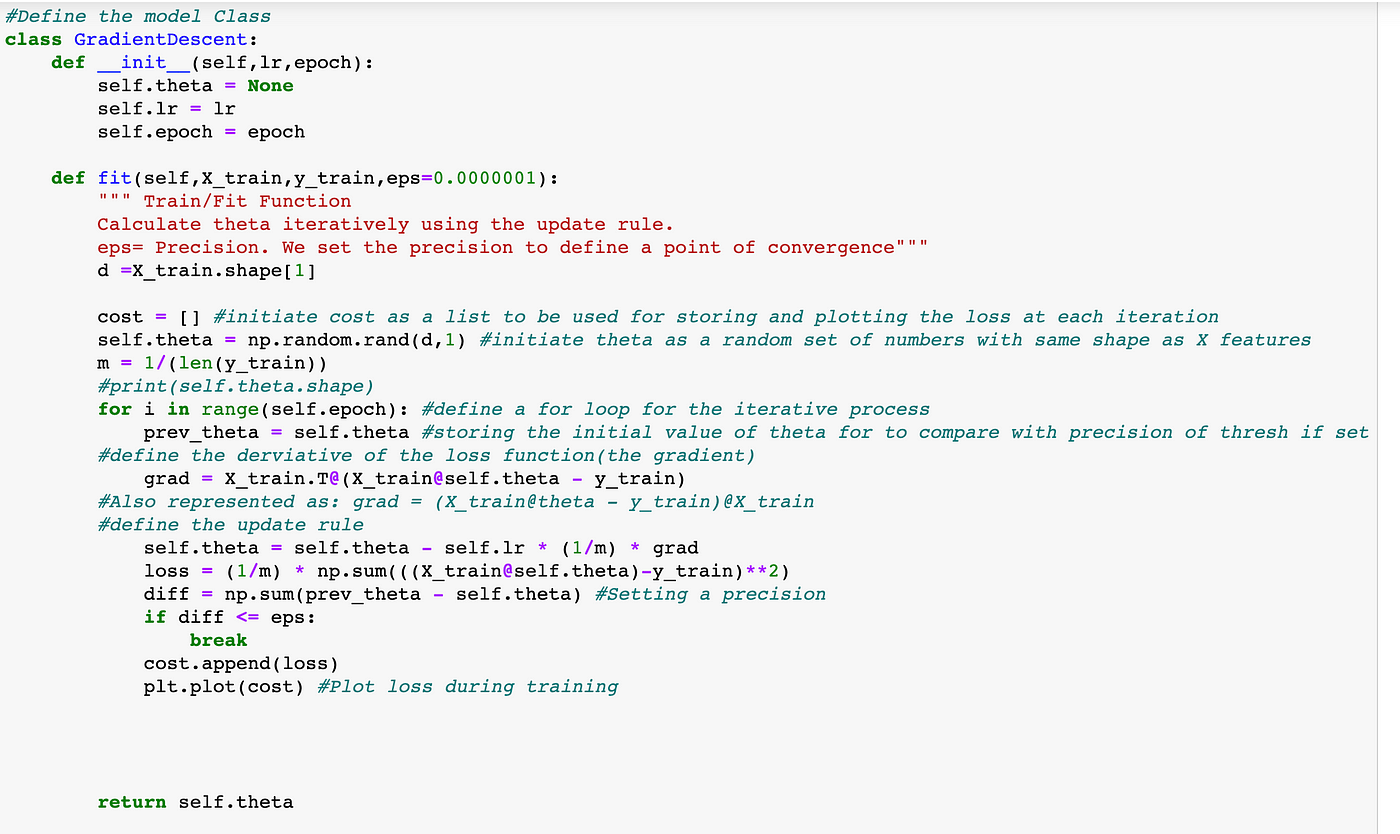Click the 'break' keyword
This screenshot has width=1400, height=834.
pyautogui.click(x=219, y=639)
